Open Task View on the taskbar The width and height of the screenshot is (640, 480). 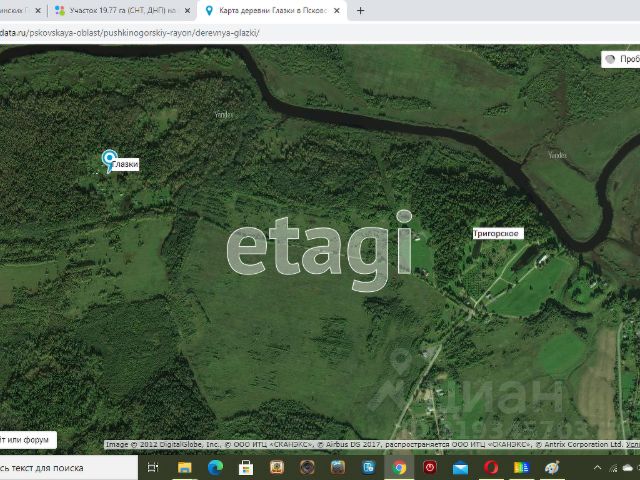pyautogui.click(x=153, y=468)
